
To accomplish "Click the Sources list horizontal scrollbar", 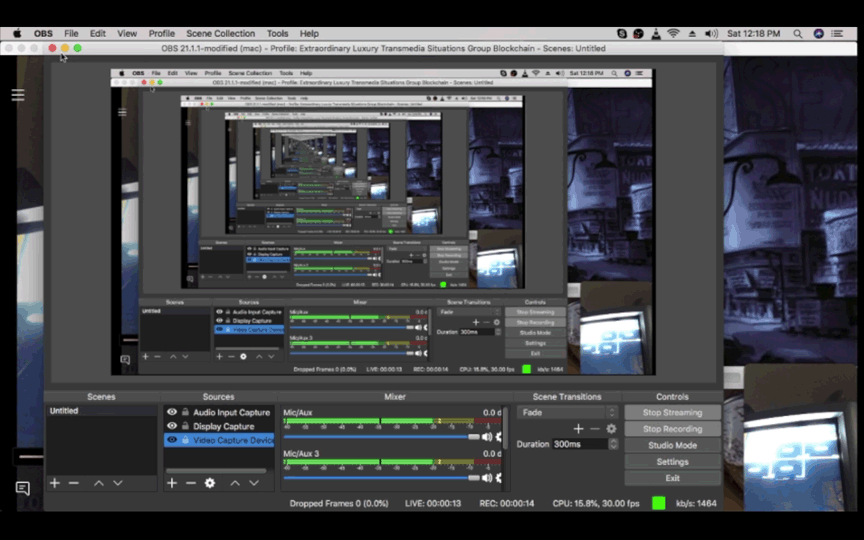I will [216, 471].
